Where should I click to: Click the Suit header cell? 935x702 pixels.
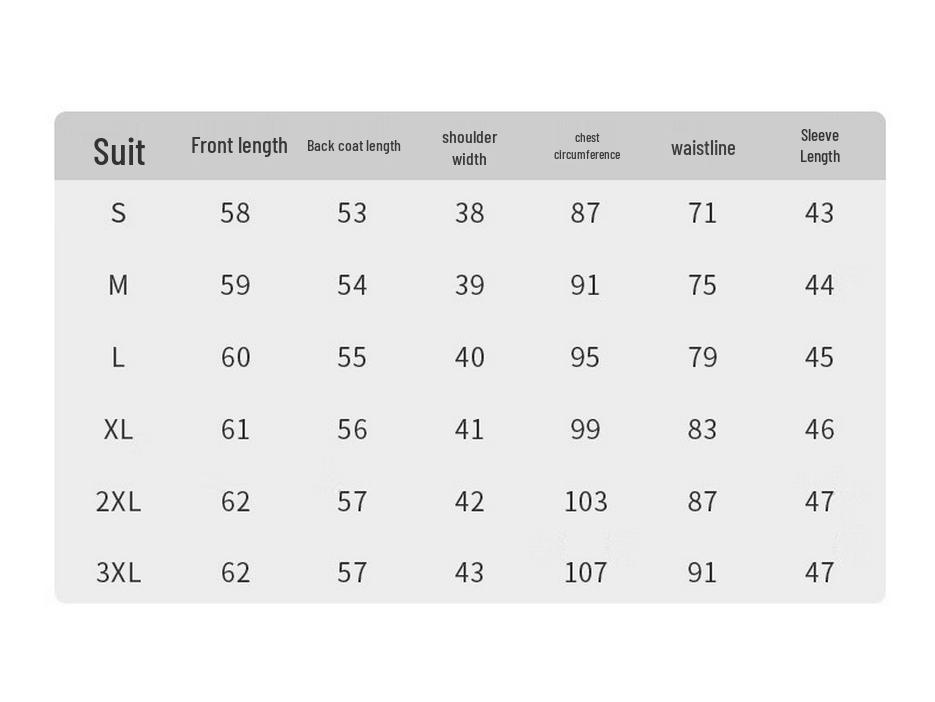click(x=119, y=151)
